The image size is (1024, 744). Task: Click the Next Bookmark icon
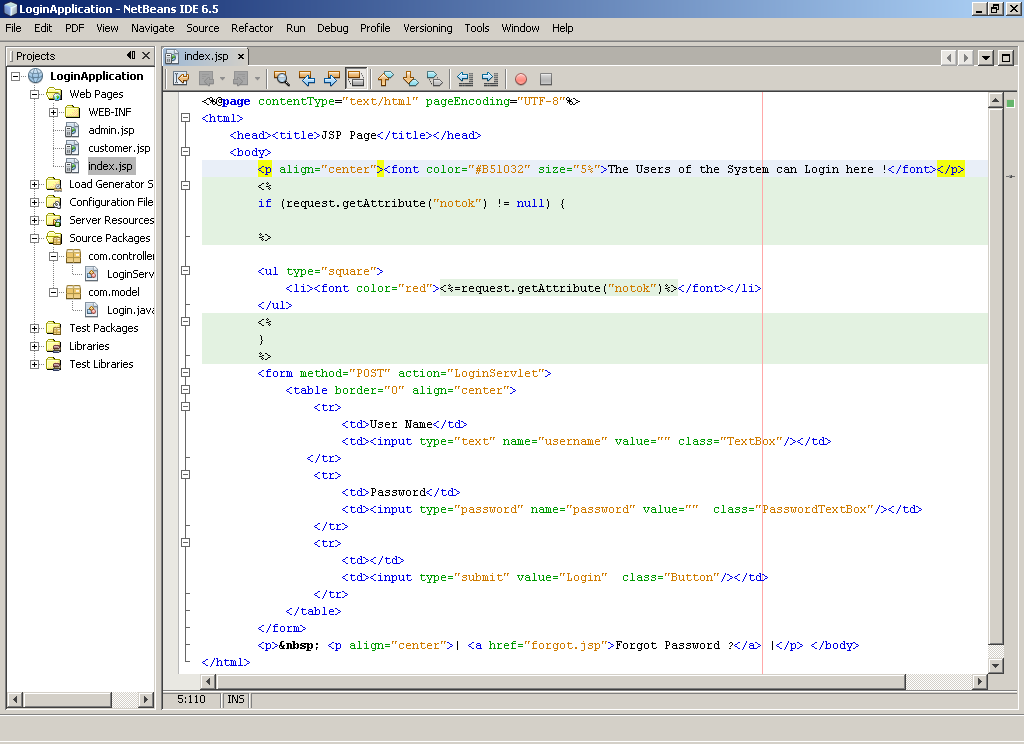[x=410, y=78]
